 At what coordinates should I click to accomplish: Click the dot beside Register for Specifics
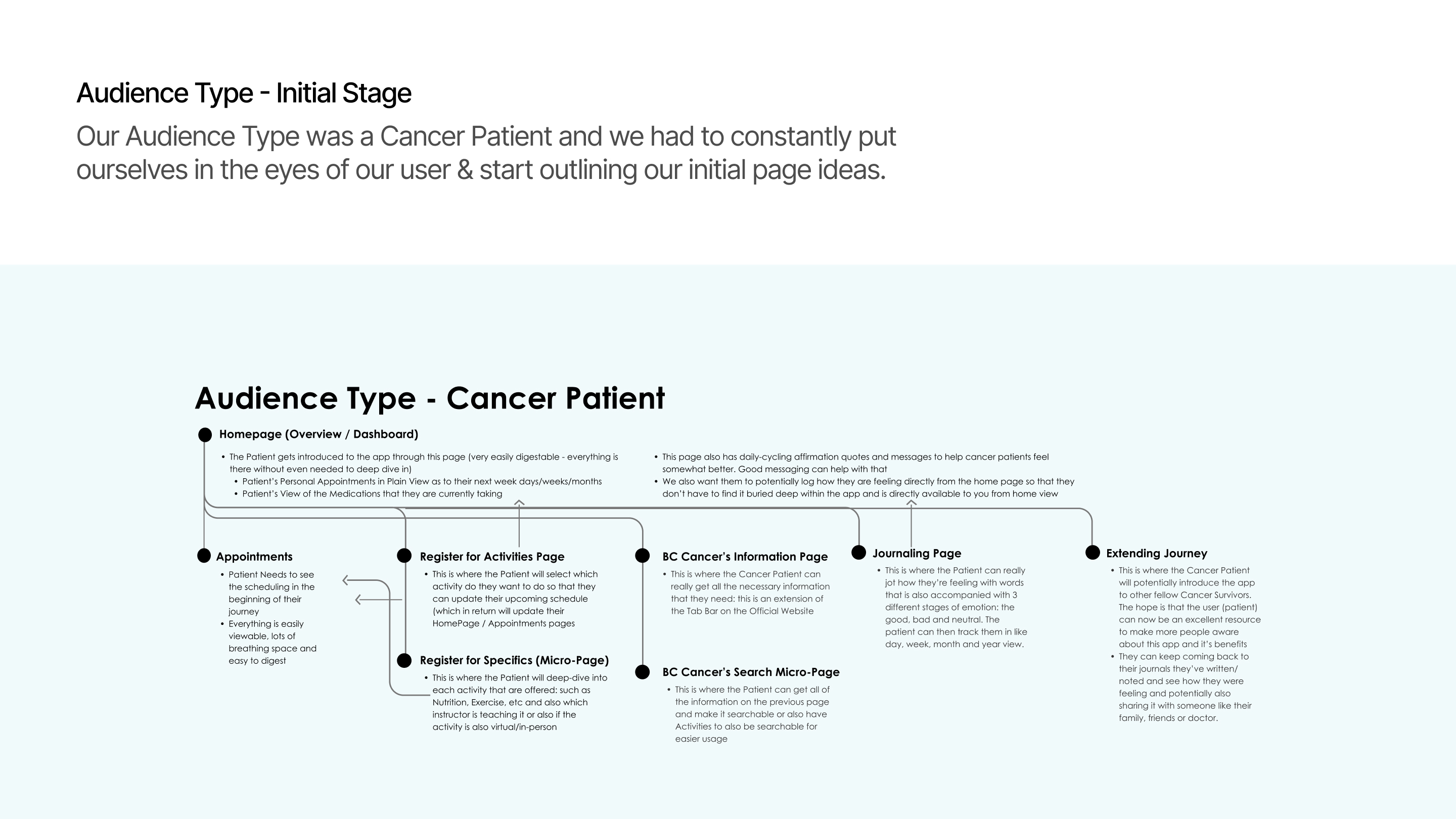click(x=404, y=660)
